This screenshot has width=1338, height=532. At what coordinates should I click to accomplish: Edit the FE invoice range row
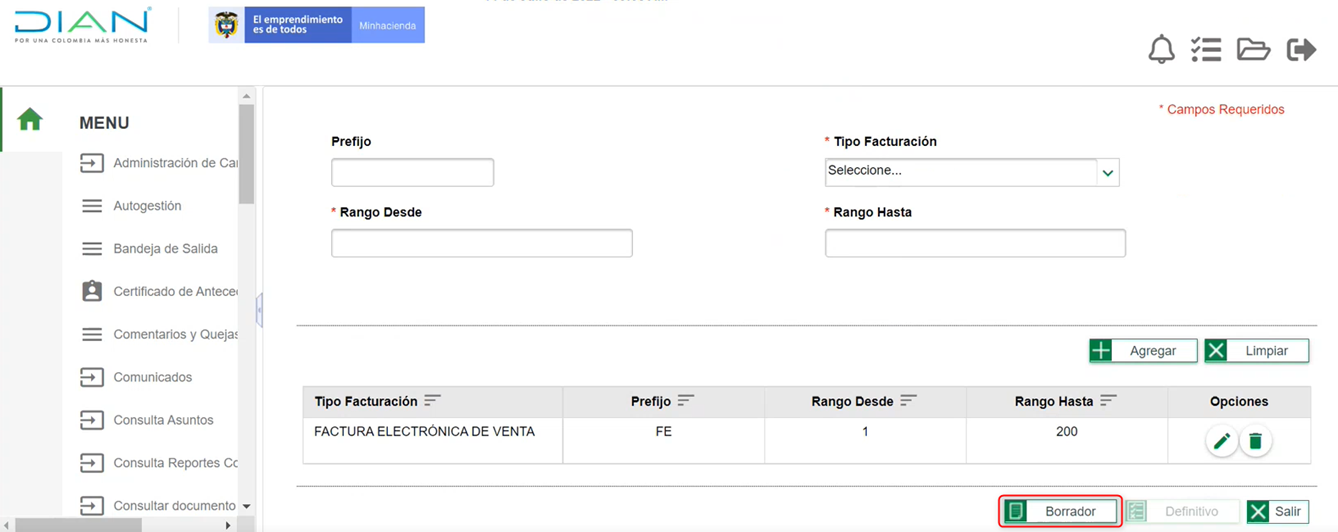pos(1221,441)
